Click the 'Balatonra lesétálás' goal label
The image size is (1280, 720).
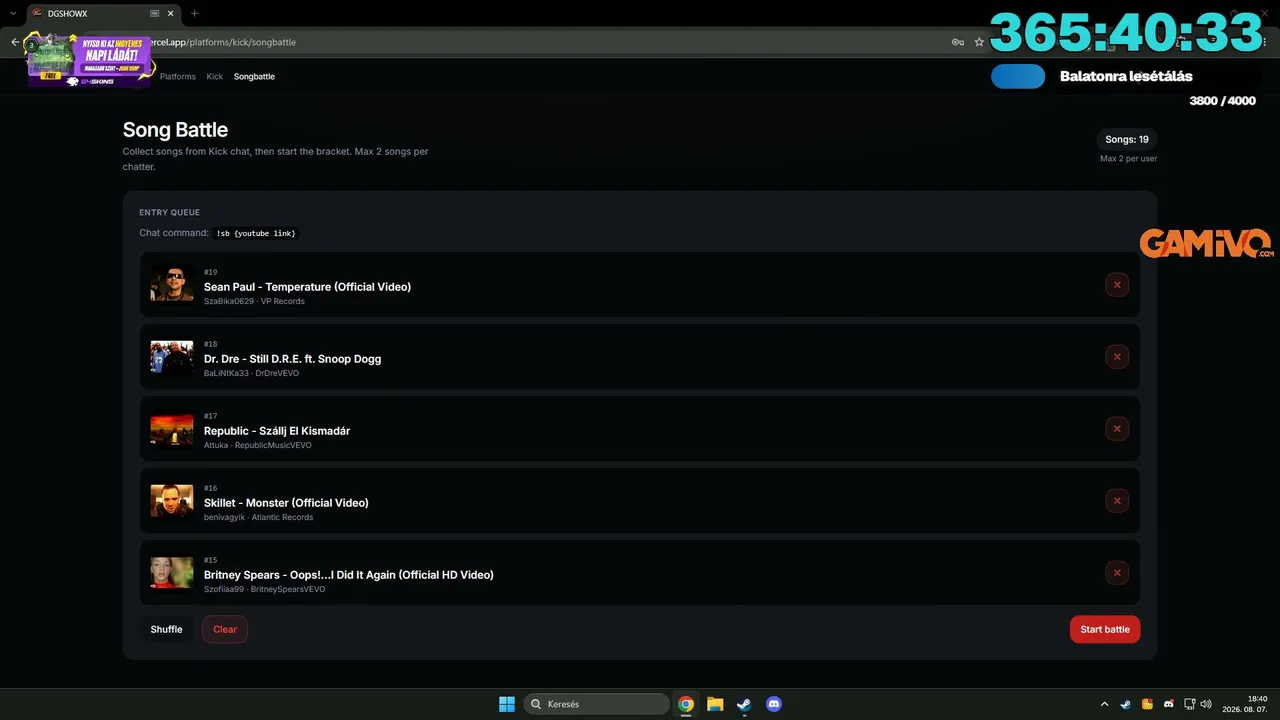click(x=1126, y=76)
